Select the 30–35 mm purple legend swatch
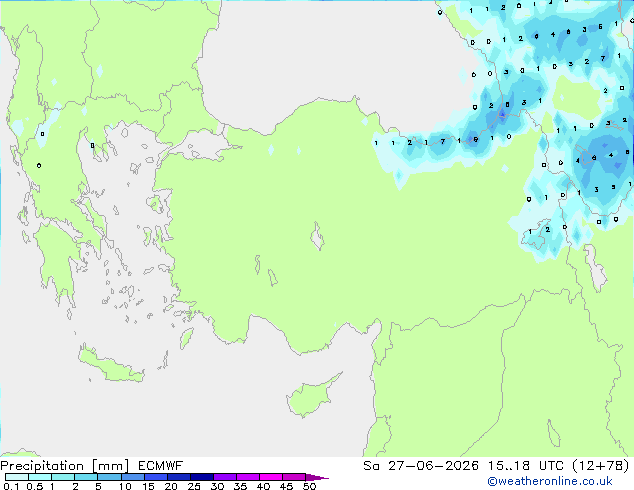The image size is (634, 490). [224, 477]
